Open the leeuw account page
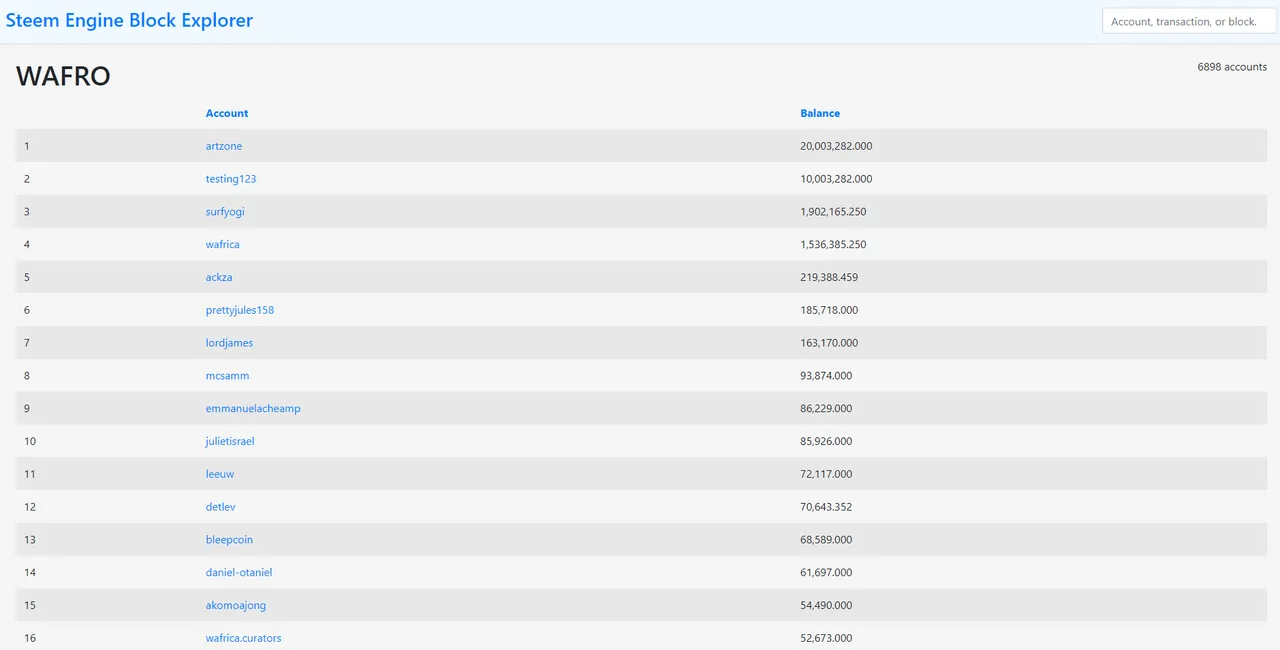Viewport: 1280px width, 650px height. (x=220, y=474)
